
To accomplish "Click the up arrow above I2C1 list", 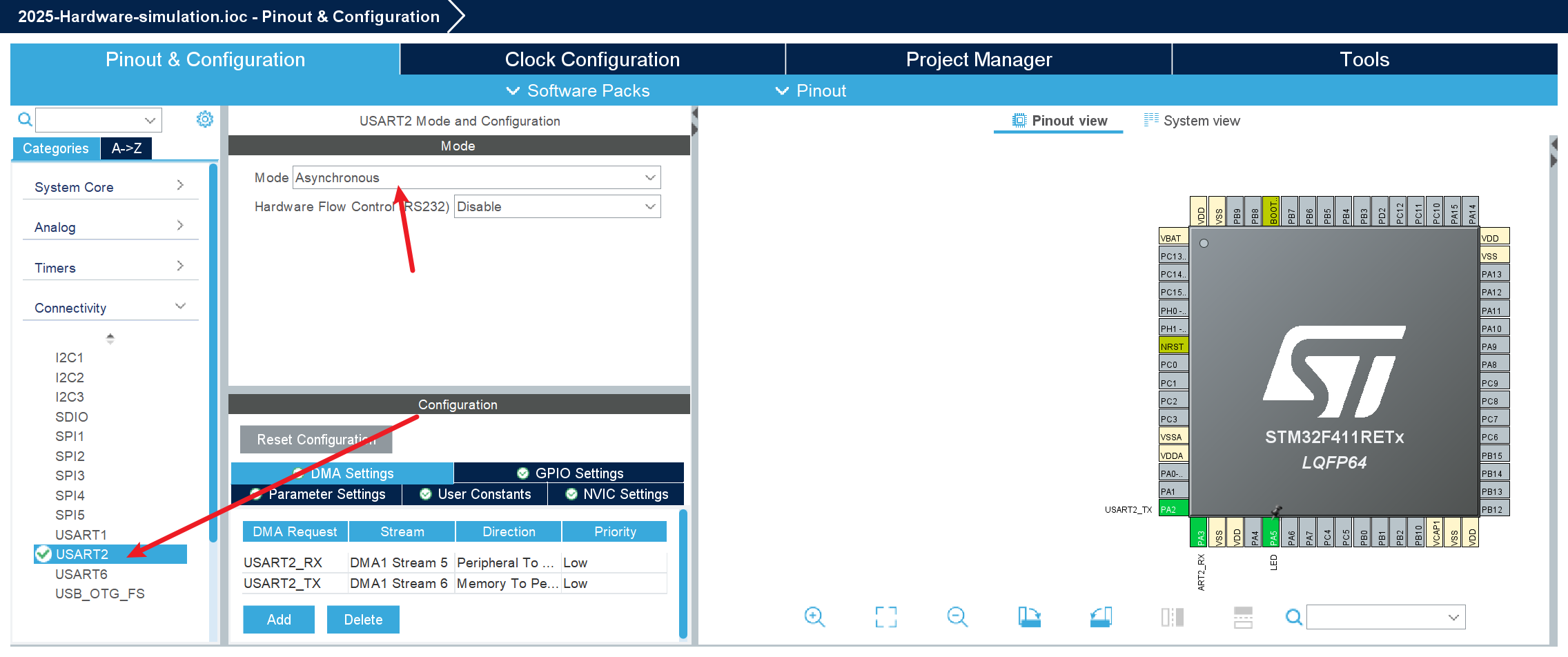I will tap(110, 338).
